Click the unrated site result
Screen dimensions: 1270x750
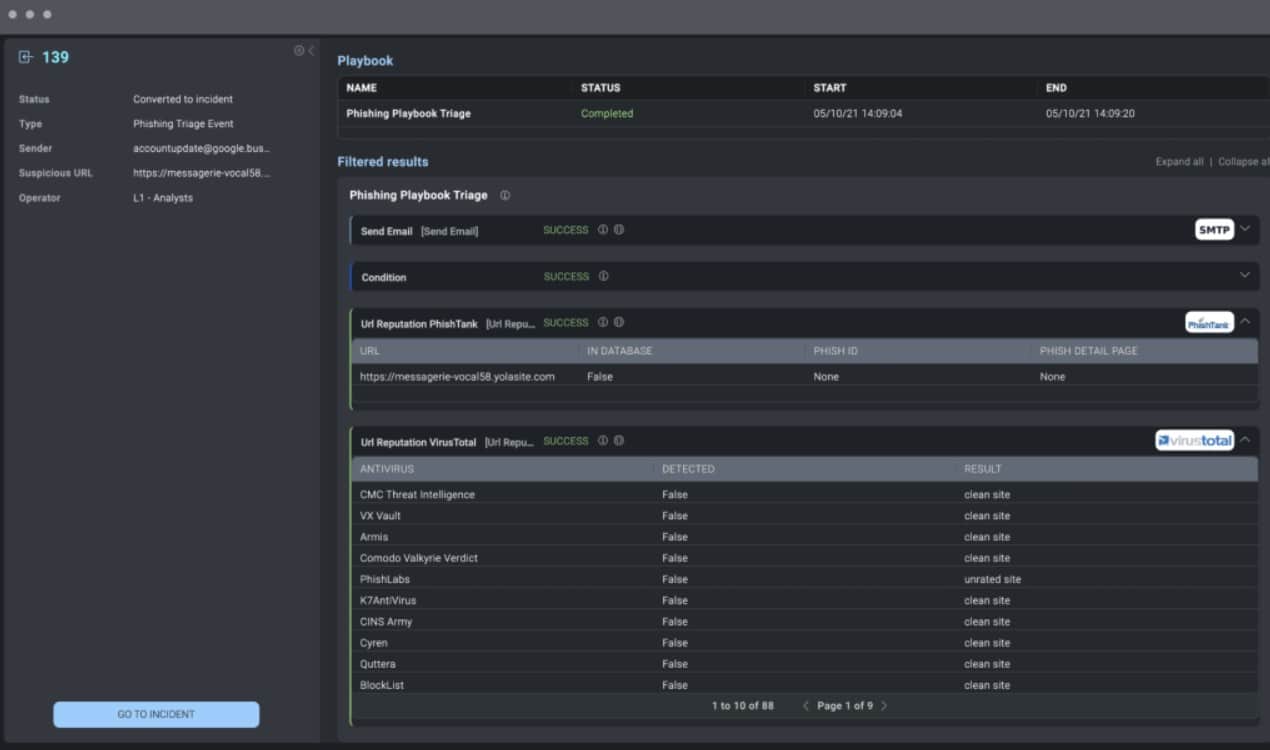[992, 579]
